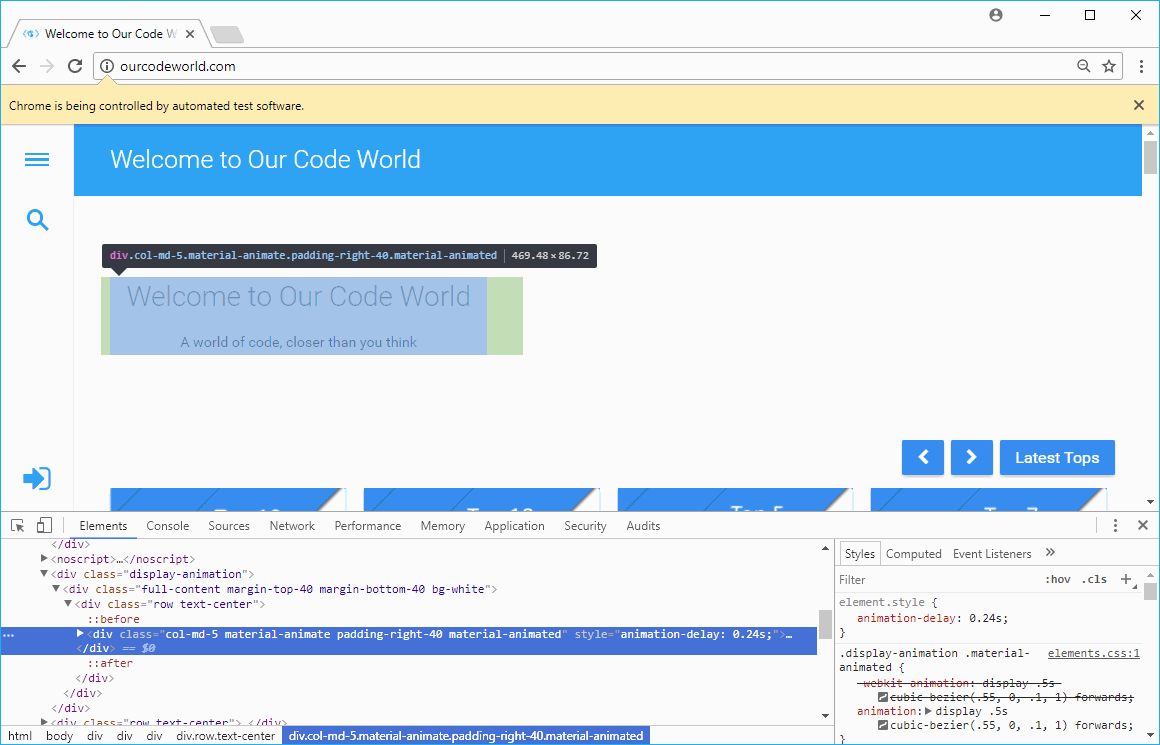Click the address bar URL ourcodeworld.com
Viewport: 1160px width, 745px height.
178,66
